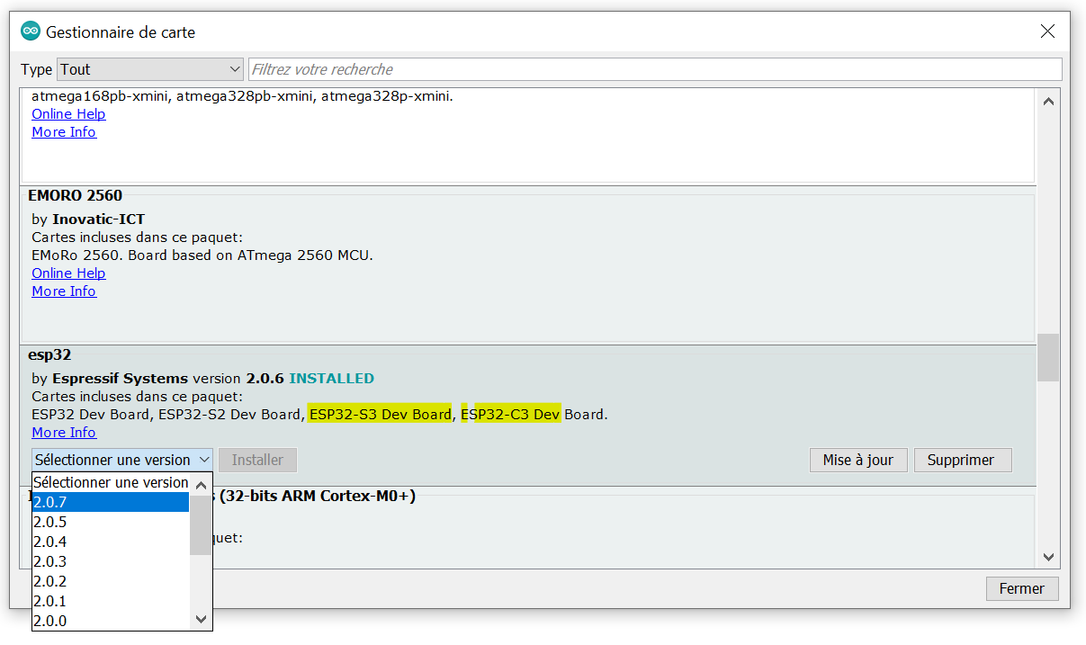
Task: Click the Supprimer button for esp32
Action: click(962, 460)
